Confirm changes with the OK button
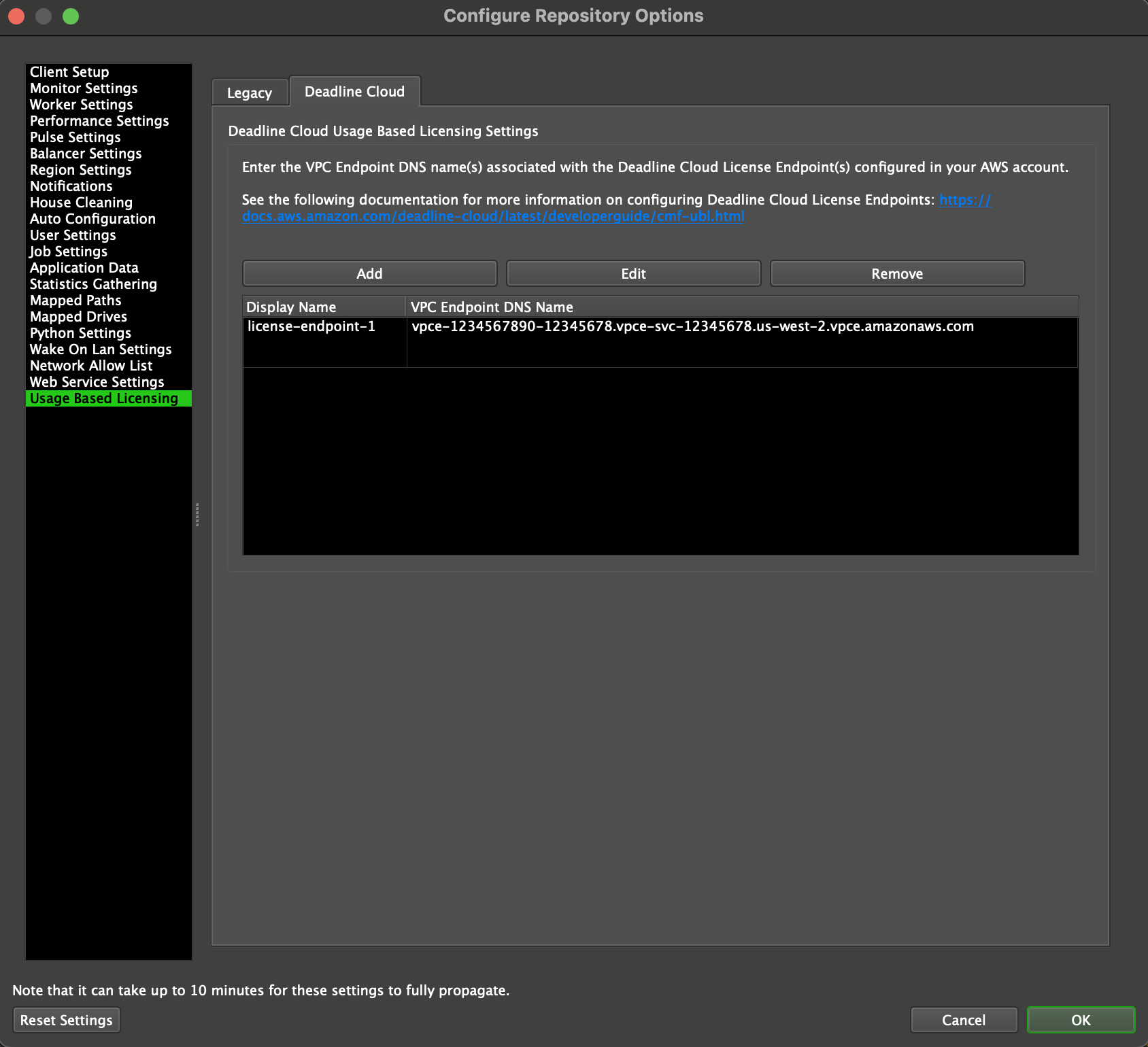The height and width of the screenshot is (1047, 1148). [x=1081, y=1020]
